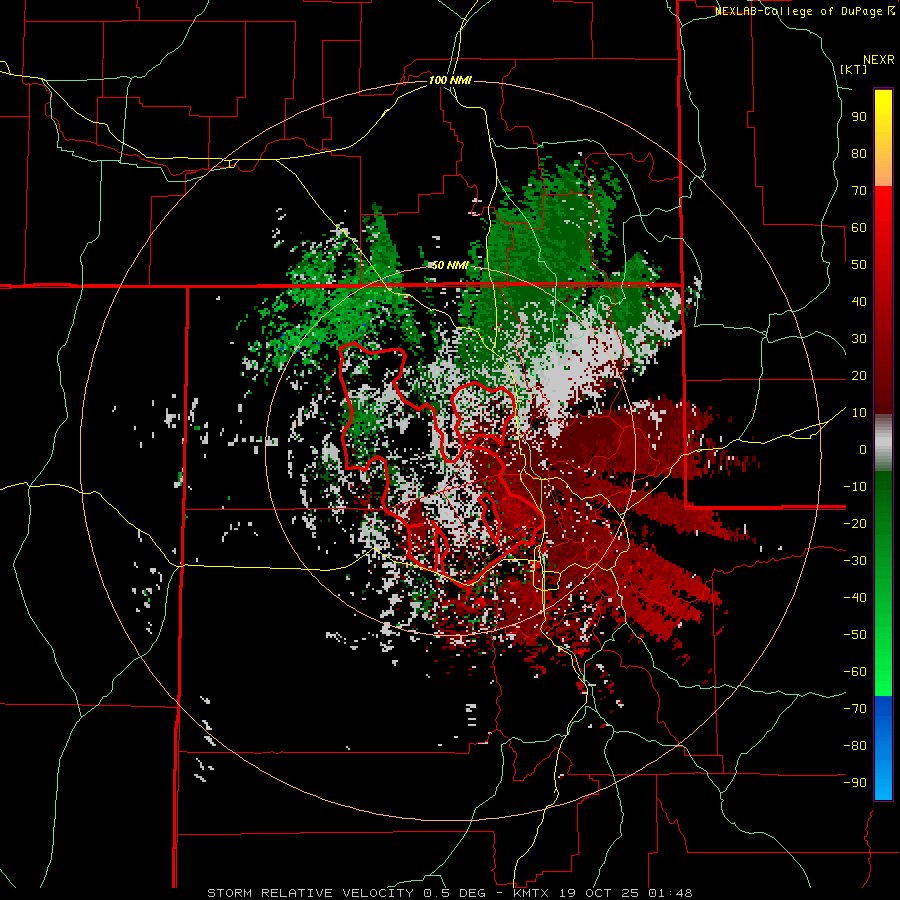Viewport: 900px width, 900px height.
Task: Click the 50 NMI range ring label
Action: pos(450,265)
